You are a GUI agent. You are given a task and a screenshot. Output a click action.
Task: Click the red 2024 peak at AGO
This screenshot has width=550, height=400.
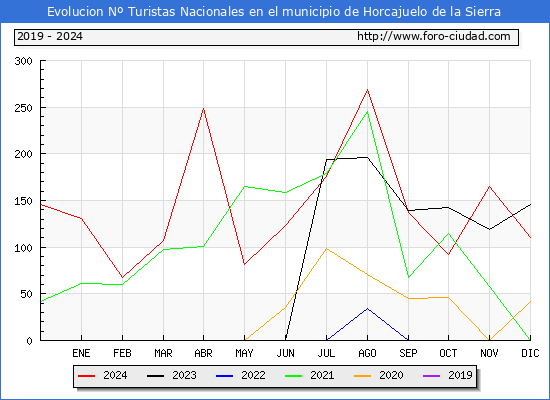coord(367,90)
